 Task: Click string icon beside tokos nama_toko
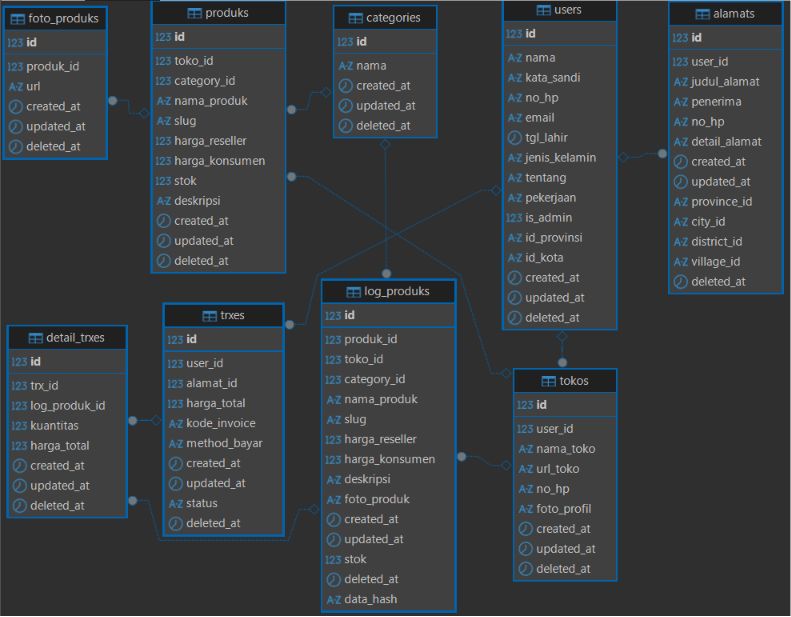tap(526, 450)
